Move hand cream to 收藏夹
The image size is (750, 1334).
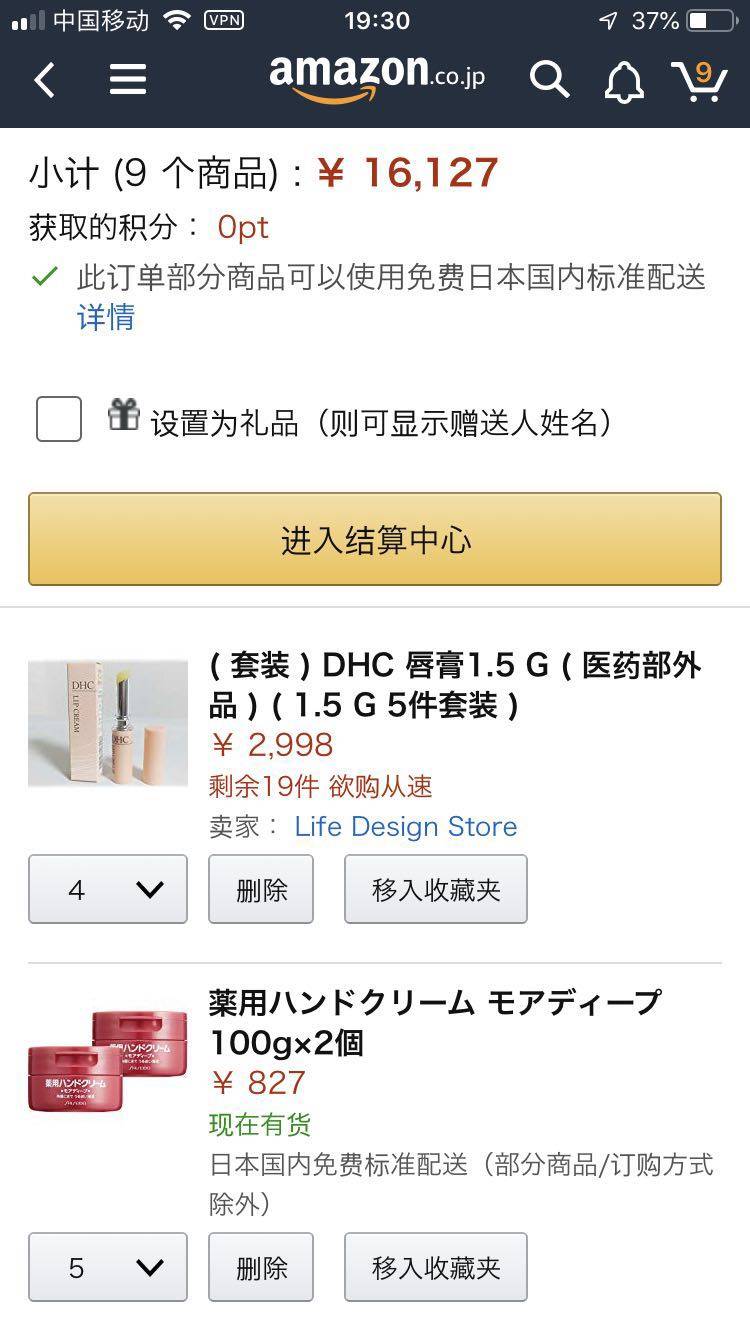[436, 1267]
